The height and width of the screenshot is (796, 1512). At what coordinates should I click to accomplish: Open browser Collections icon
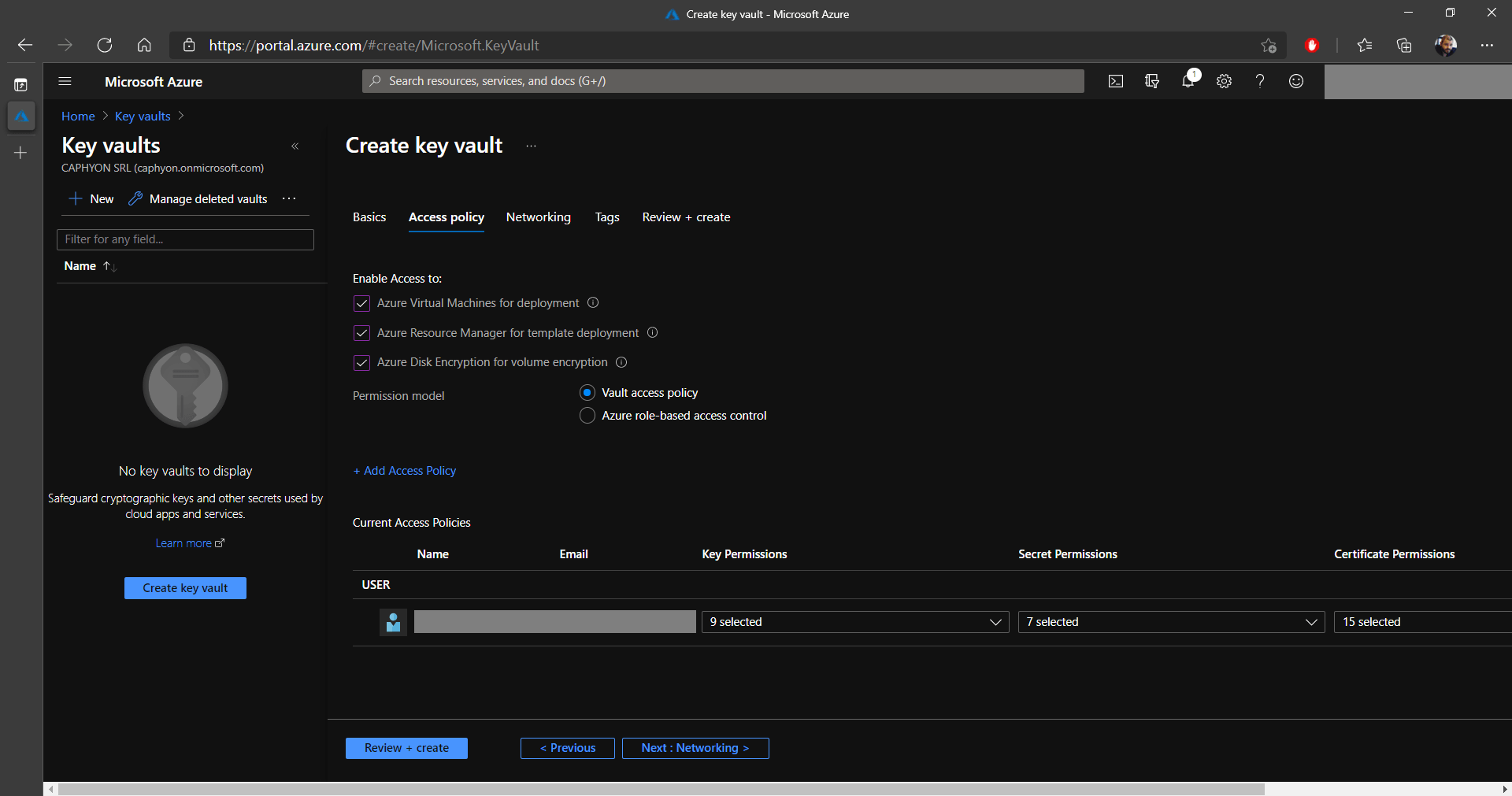pyautogui.click(x=1404, y=46)
